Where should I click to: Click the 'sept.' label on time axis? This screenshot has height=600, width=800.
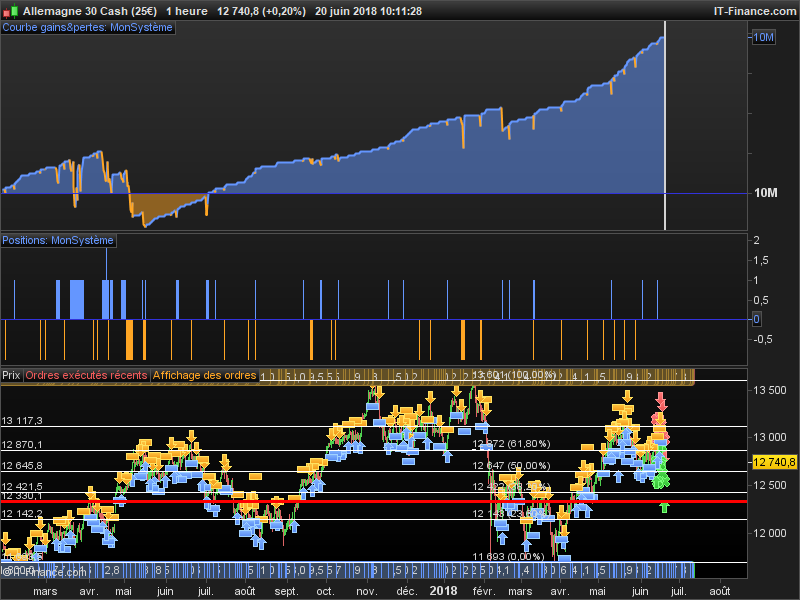click(286, 591)
